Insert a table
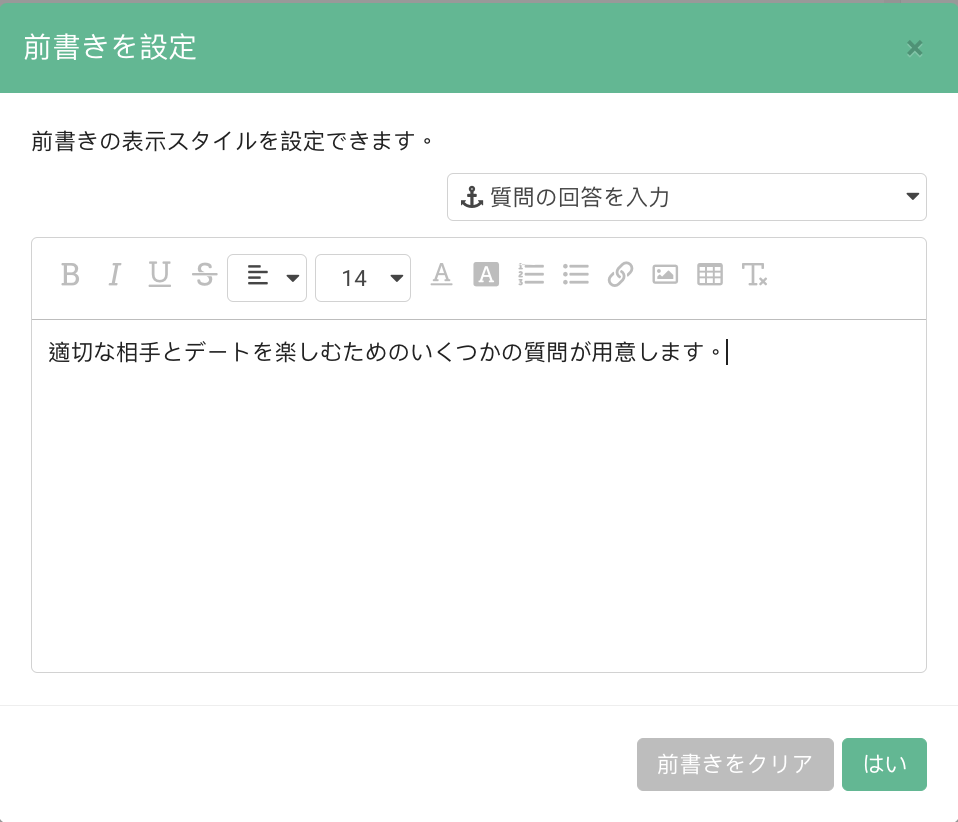 click(710, 275)
